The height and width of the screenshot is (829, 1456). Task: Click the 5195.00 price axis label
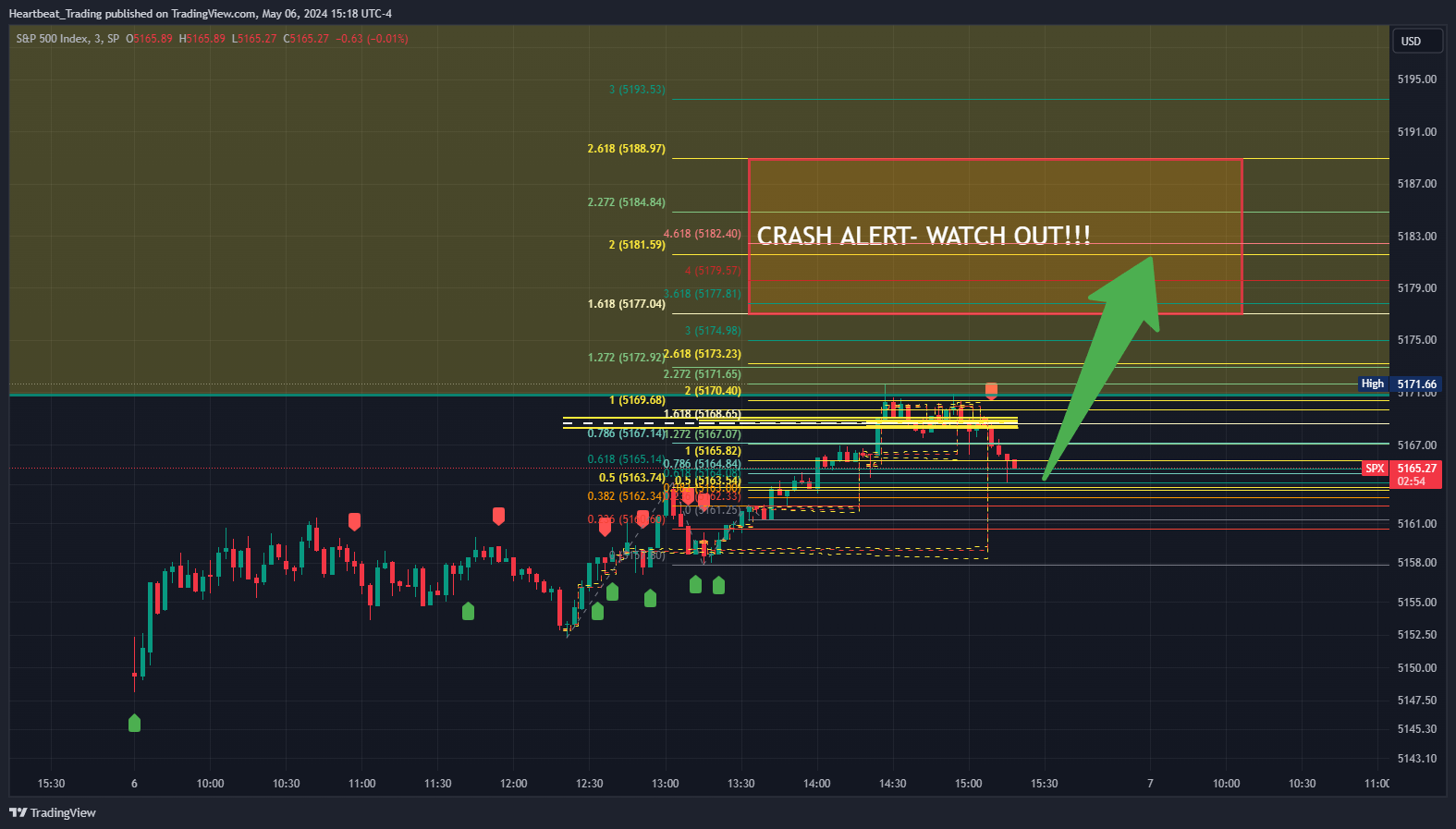pos(1417,79)
